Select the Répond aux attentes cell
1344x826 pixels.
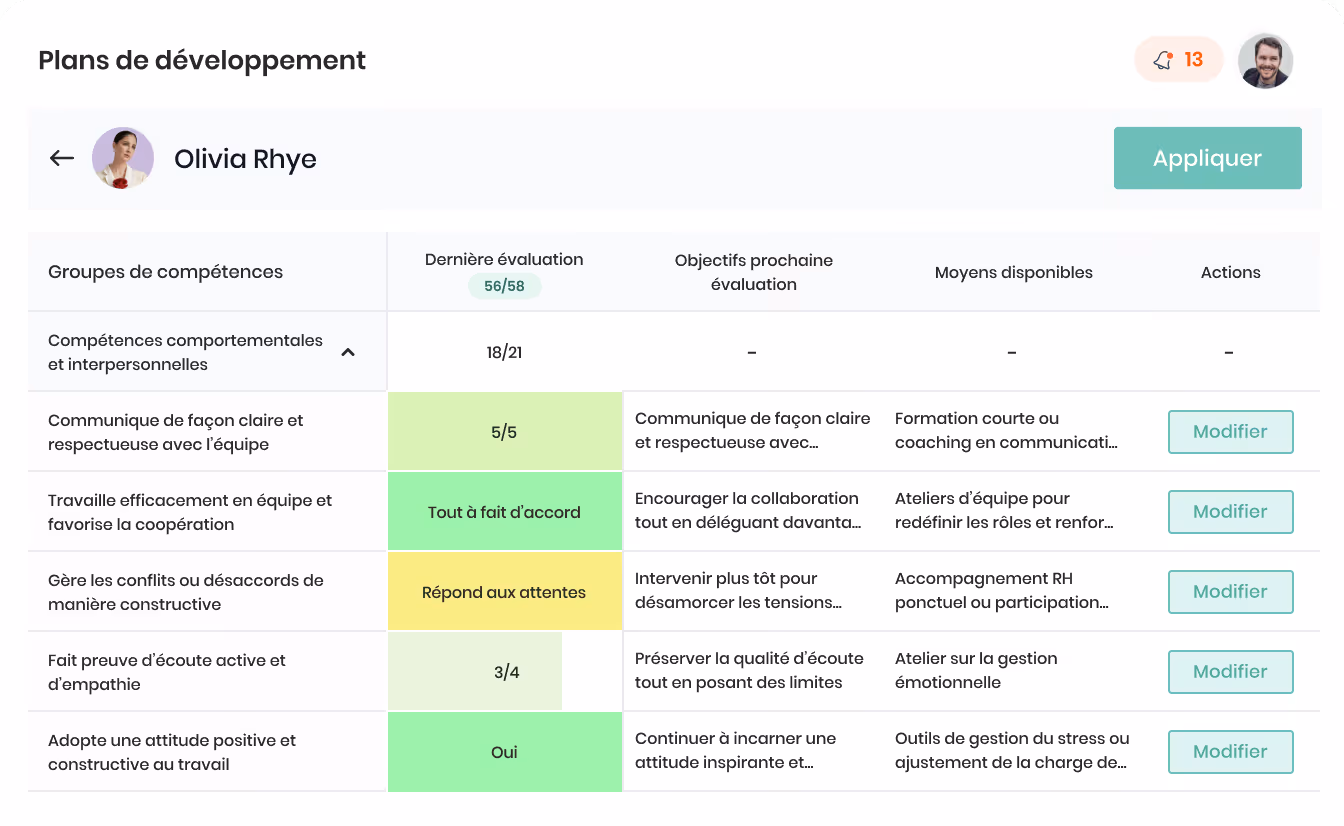[x=504, y=592]
